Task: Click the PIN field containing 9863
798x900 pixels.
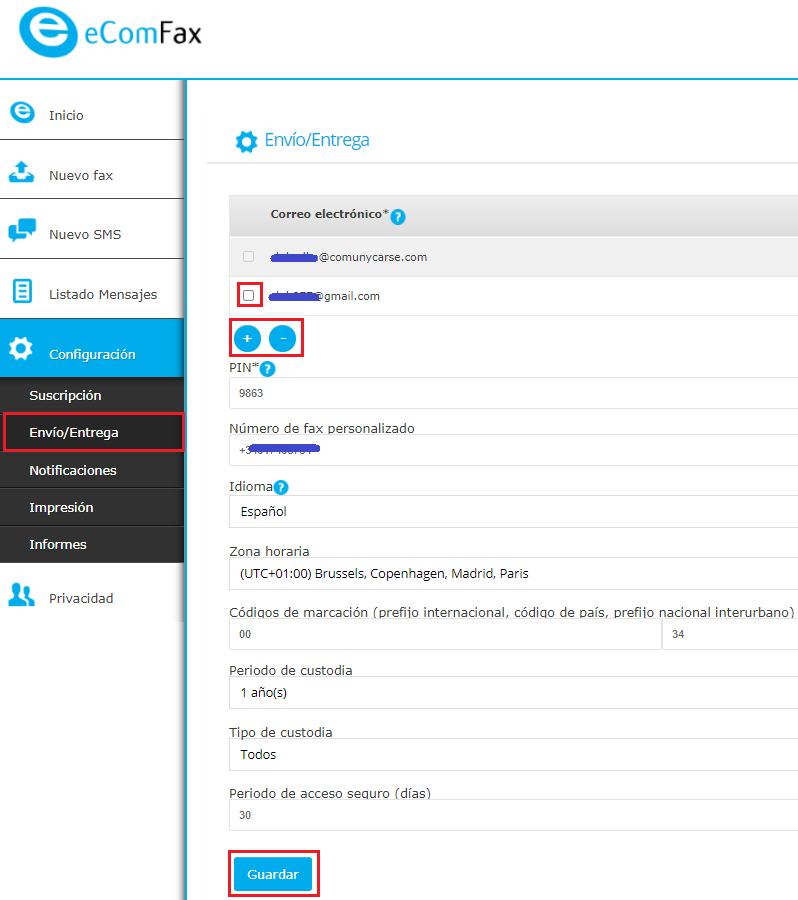Action: coord(513,393)
